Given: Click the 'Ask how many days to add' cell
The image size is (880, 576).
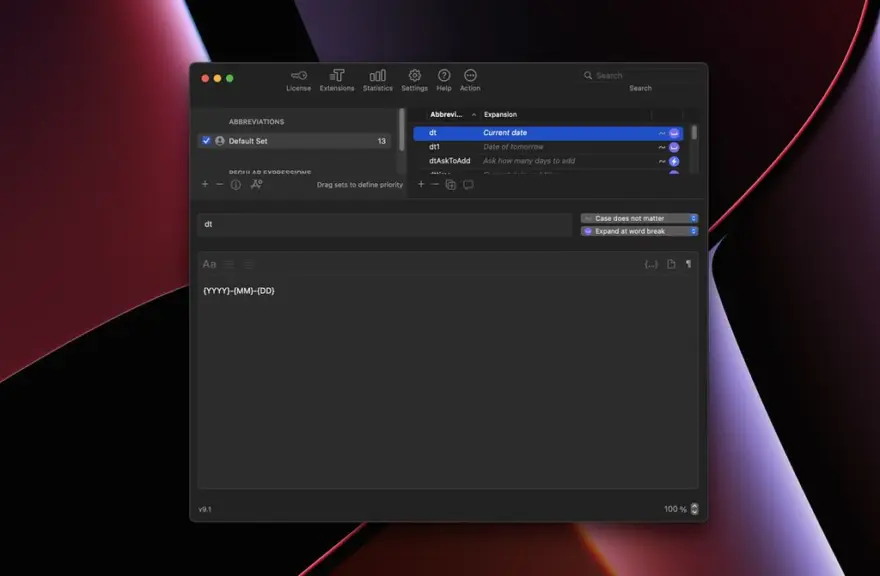Looking at the screenshot, I should (x=529, y=161).
